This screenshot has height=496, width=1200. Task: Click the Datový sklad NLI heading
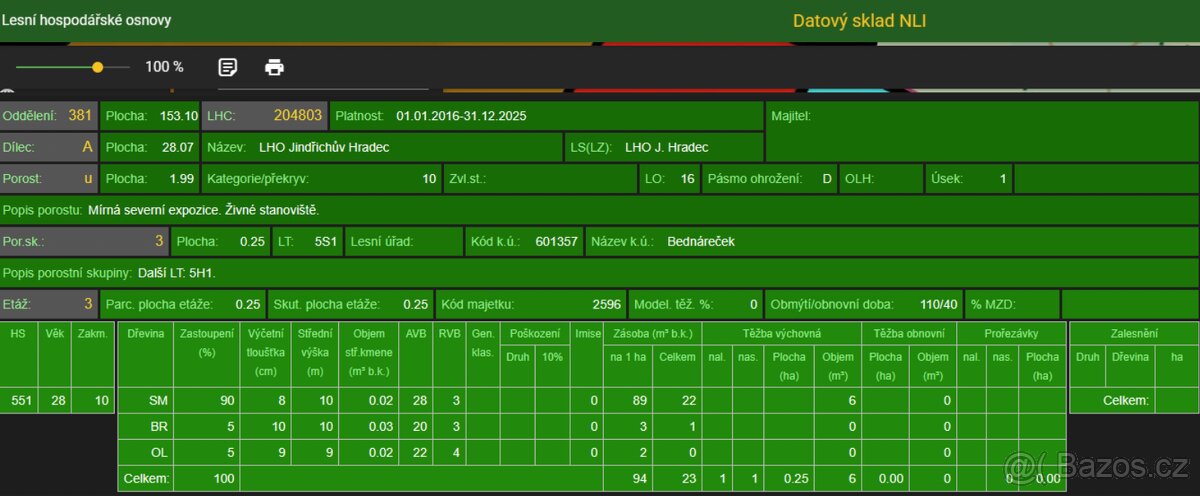pos(859,20)
